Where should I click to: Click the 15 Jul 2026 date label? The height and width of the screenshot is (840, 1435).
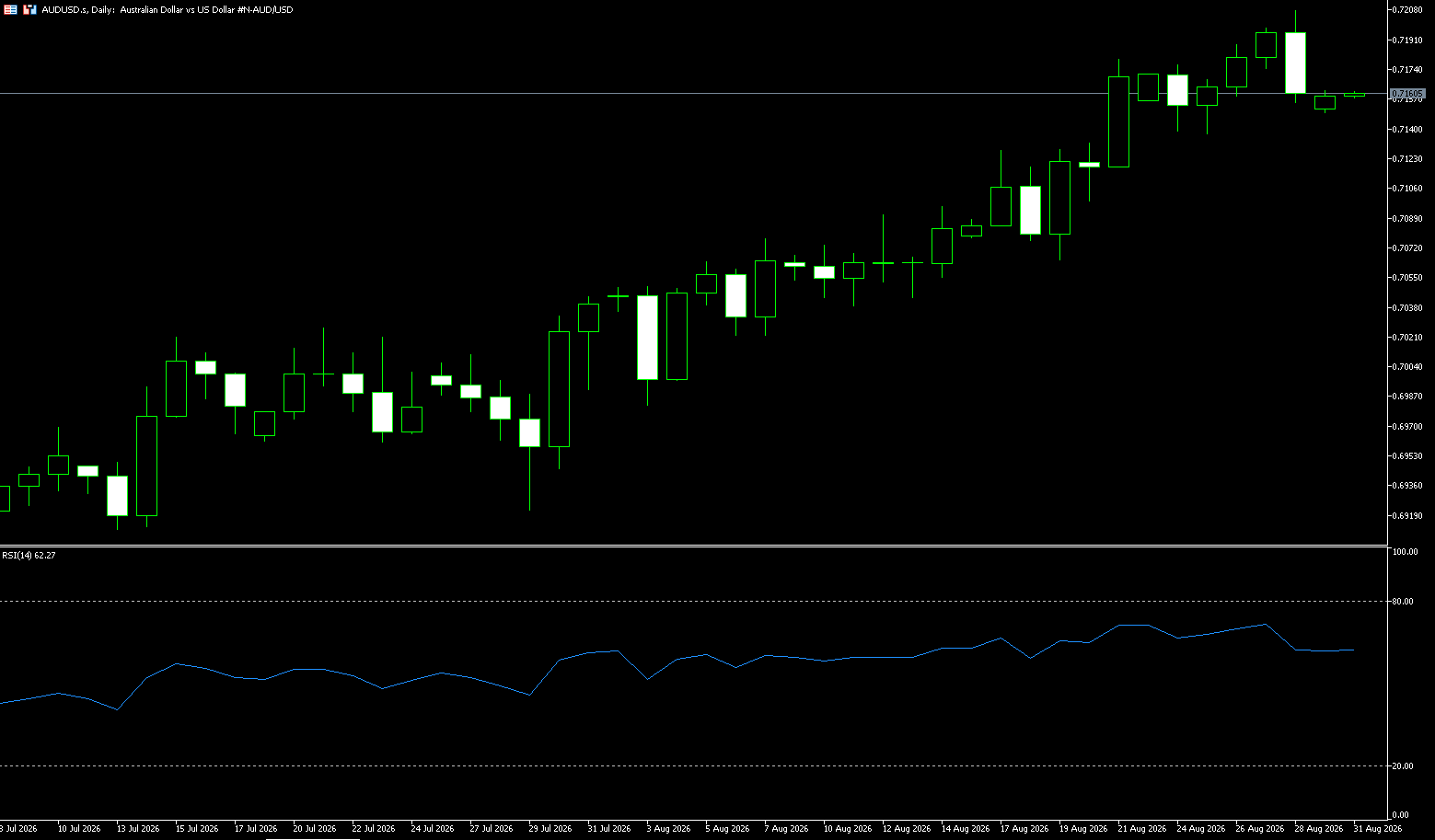tap(197, 829)
